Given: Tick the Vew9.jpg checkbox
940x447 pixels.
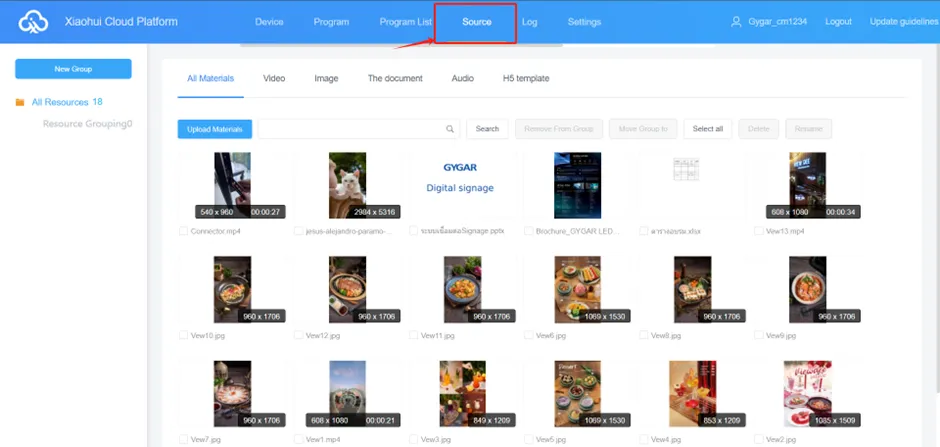Looking at the screenshot, I should click(759, 336).
